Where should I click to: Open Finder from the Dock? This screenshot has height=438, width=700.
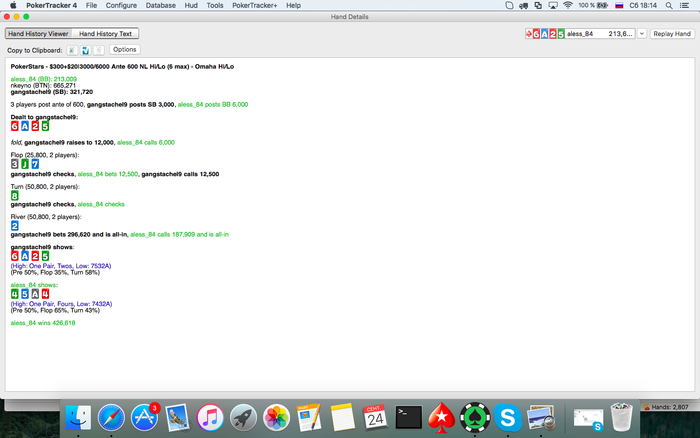(78, 418)
